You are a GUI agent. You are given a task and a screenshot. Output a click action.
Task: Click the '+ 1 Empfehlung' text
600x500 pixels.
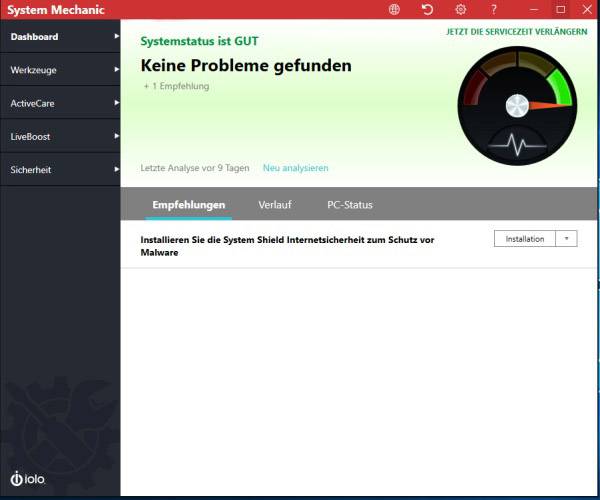click(176, 86)
